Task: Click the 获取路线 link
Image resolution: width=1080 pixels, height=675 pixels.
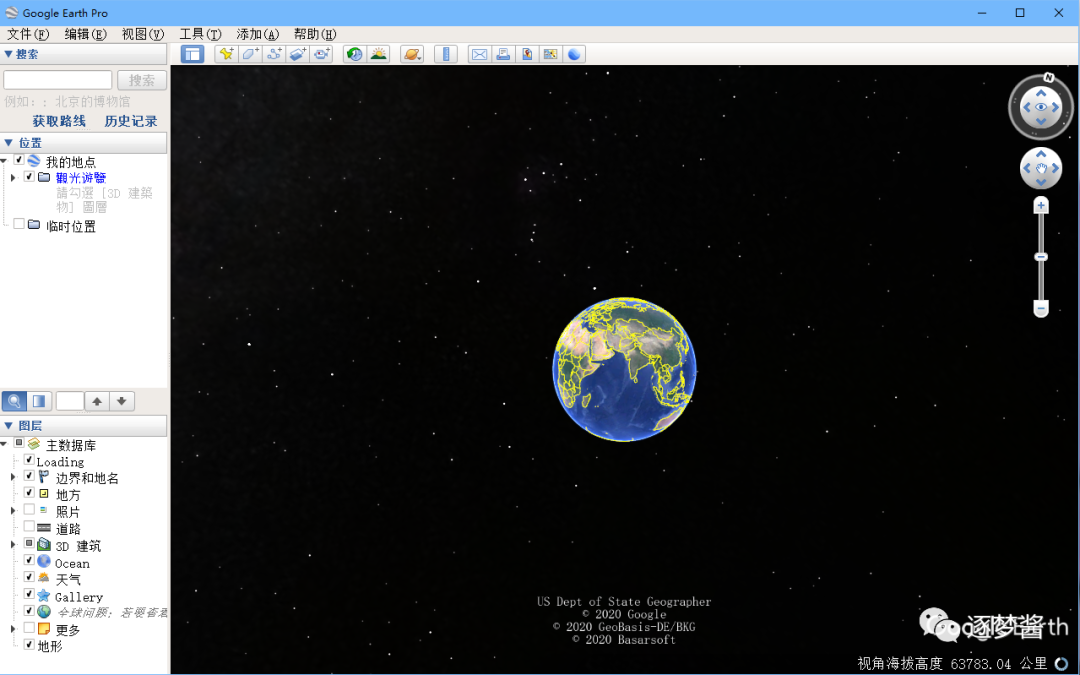Action: click(x=59, y=121)
